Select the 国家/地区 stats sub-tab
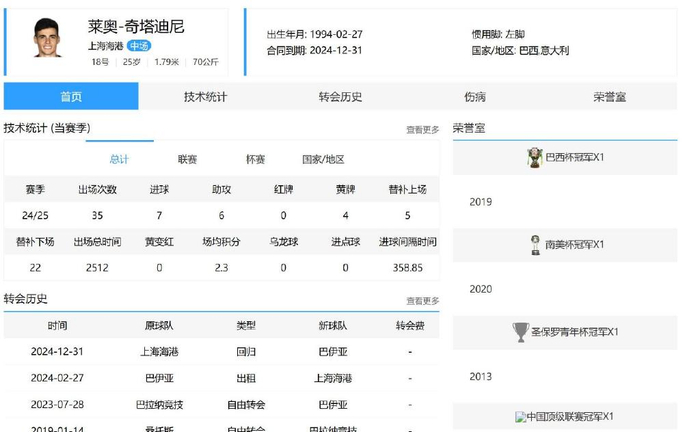Image resolution: width=700 pixels, height=432 pixels. click(323, 159)
